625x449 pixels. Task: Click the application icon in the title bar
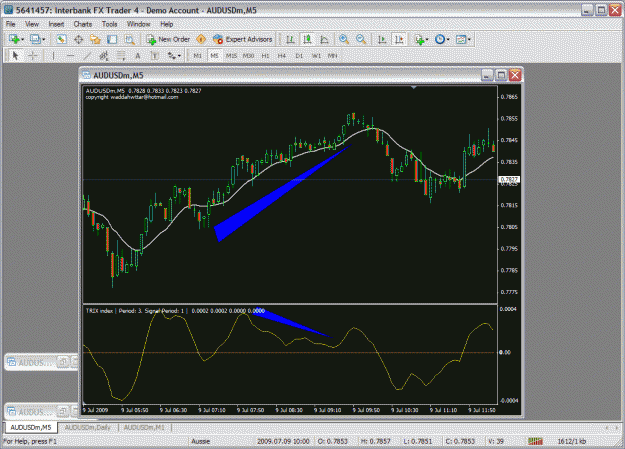click(8, 10)
